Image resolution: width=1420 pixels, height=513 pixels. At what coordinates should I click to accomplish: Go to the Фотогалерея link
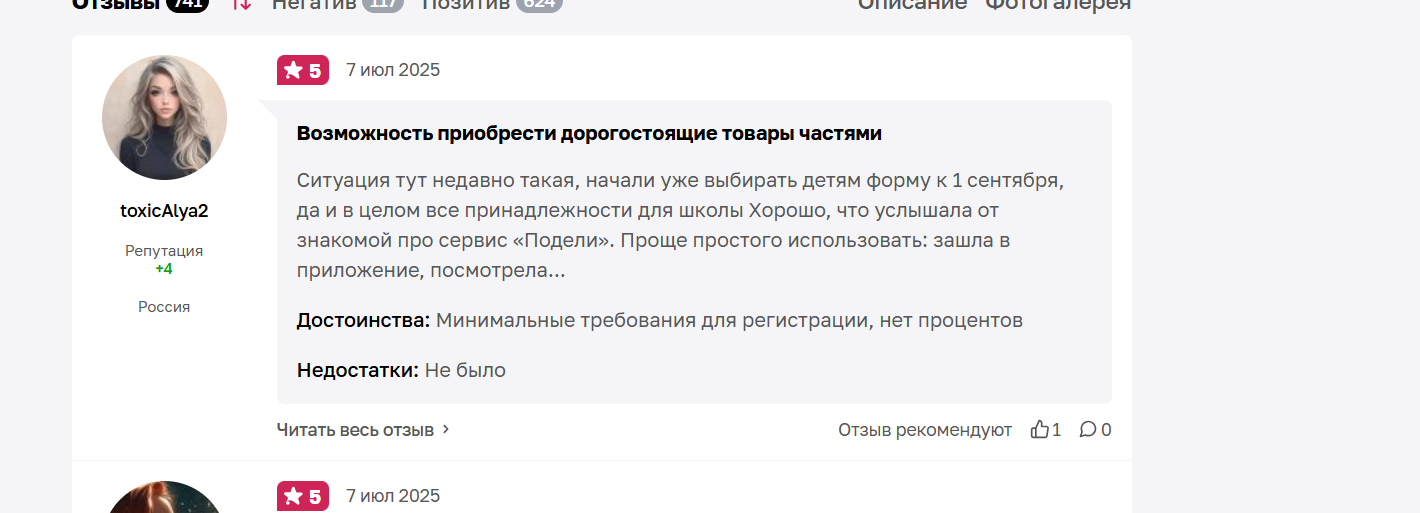[1058, 4]
